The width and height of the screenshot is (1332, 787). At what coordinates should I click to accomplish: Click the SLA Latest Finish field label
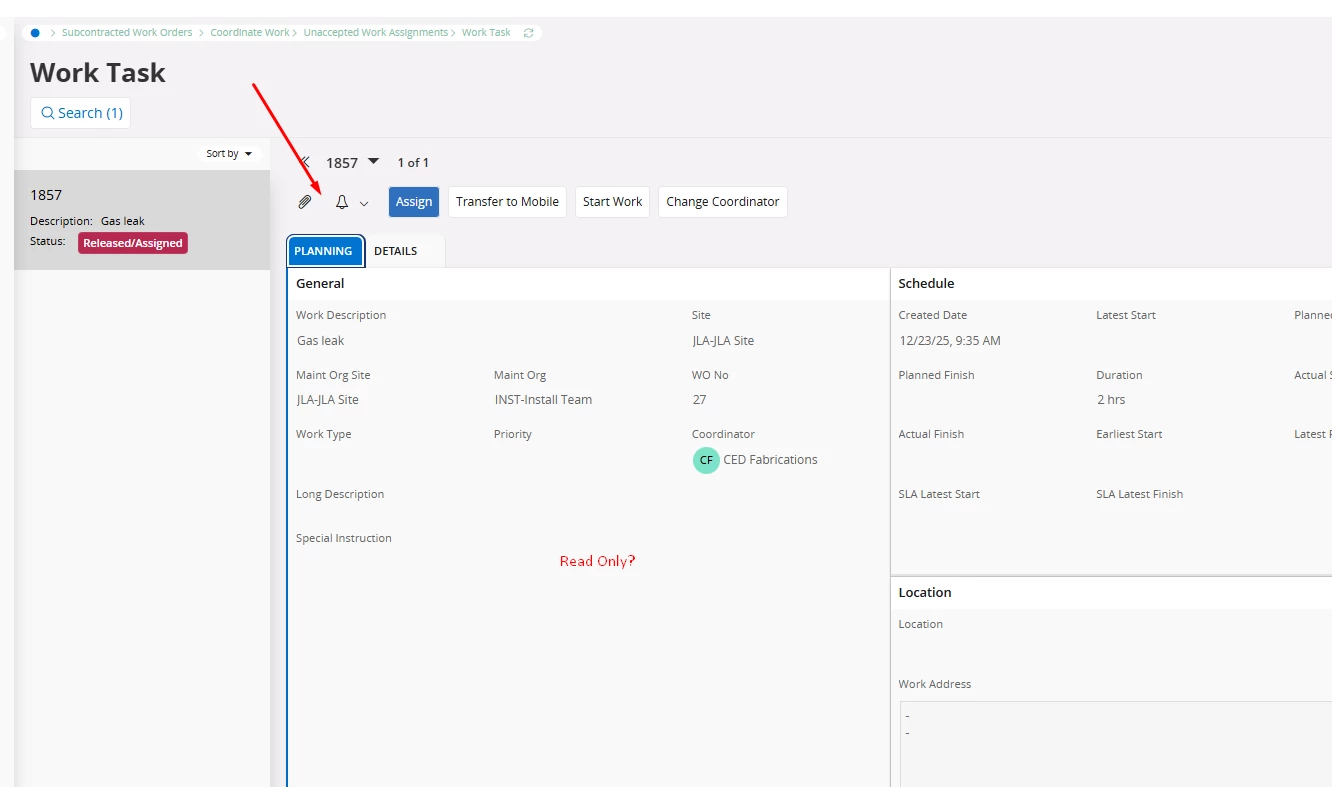[1139, 494]
